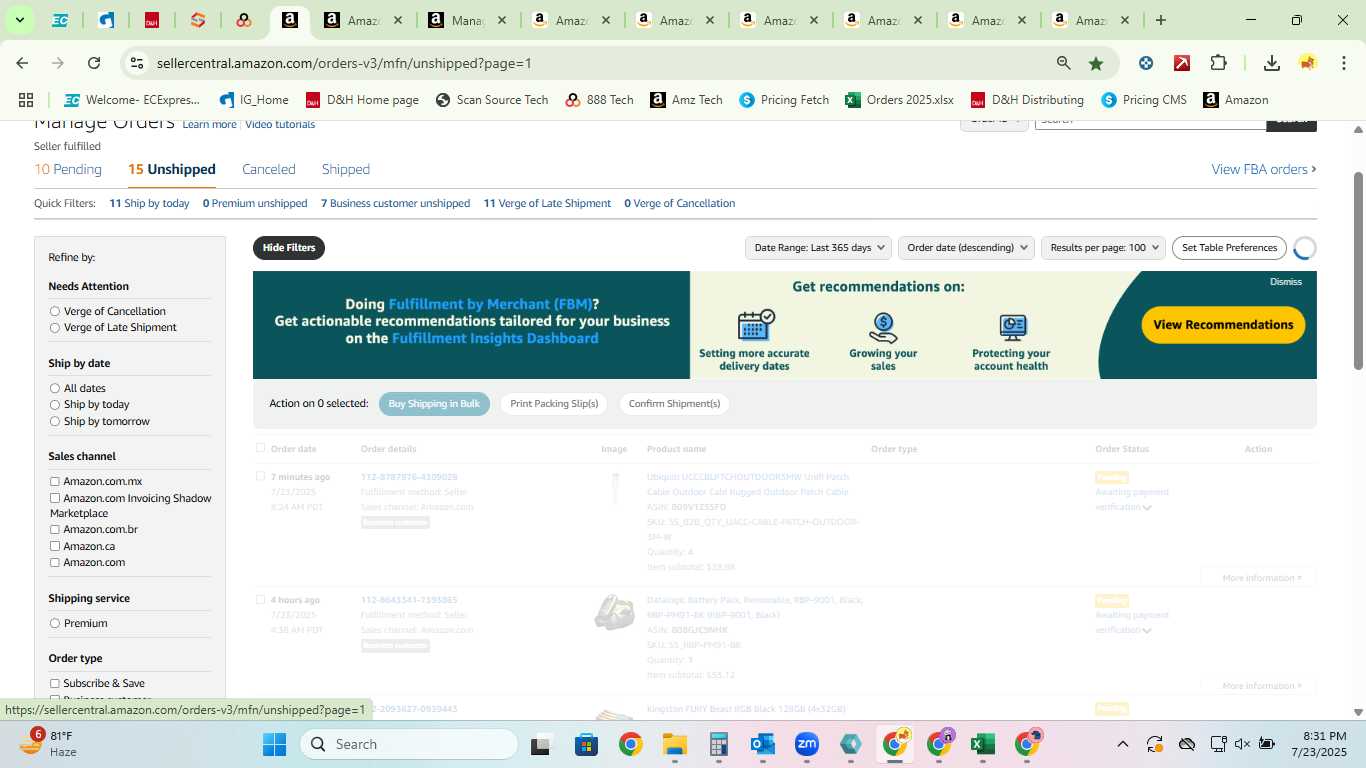
Task: Apply the Business customer unshipped quick filter
Action: point(395,203)
